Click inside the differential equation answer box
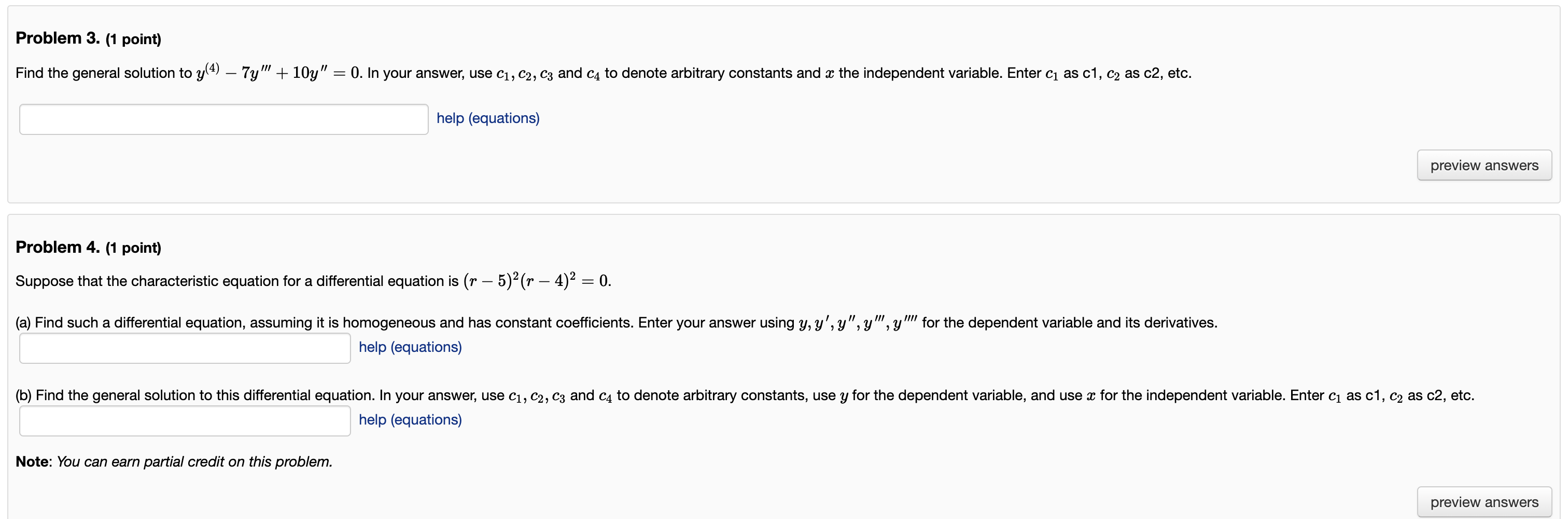This screenshot has height=519, width=1568. pos(184,348)
